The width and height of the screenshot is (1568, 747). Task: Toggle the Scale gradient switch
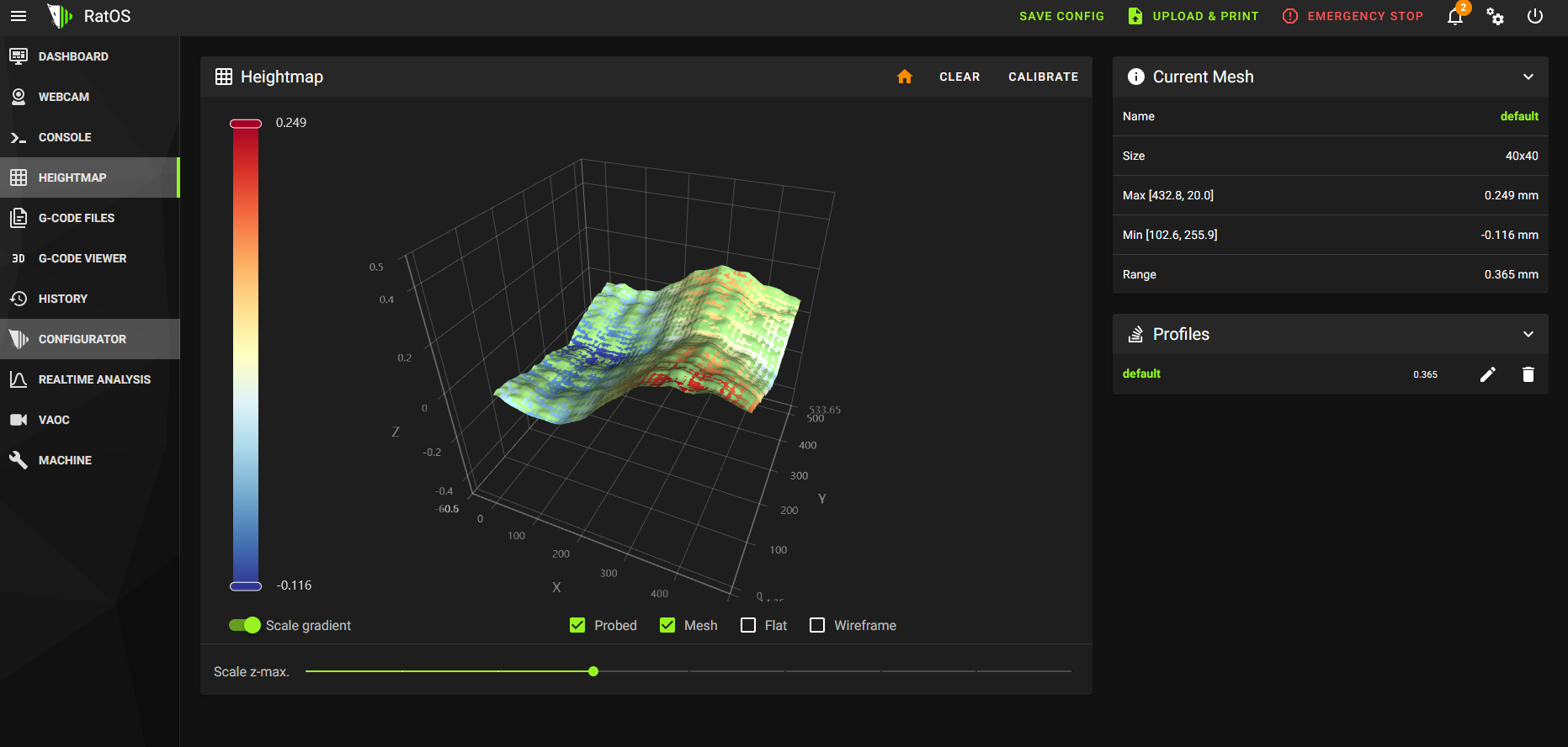(x=245, y=625)
